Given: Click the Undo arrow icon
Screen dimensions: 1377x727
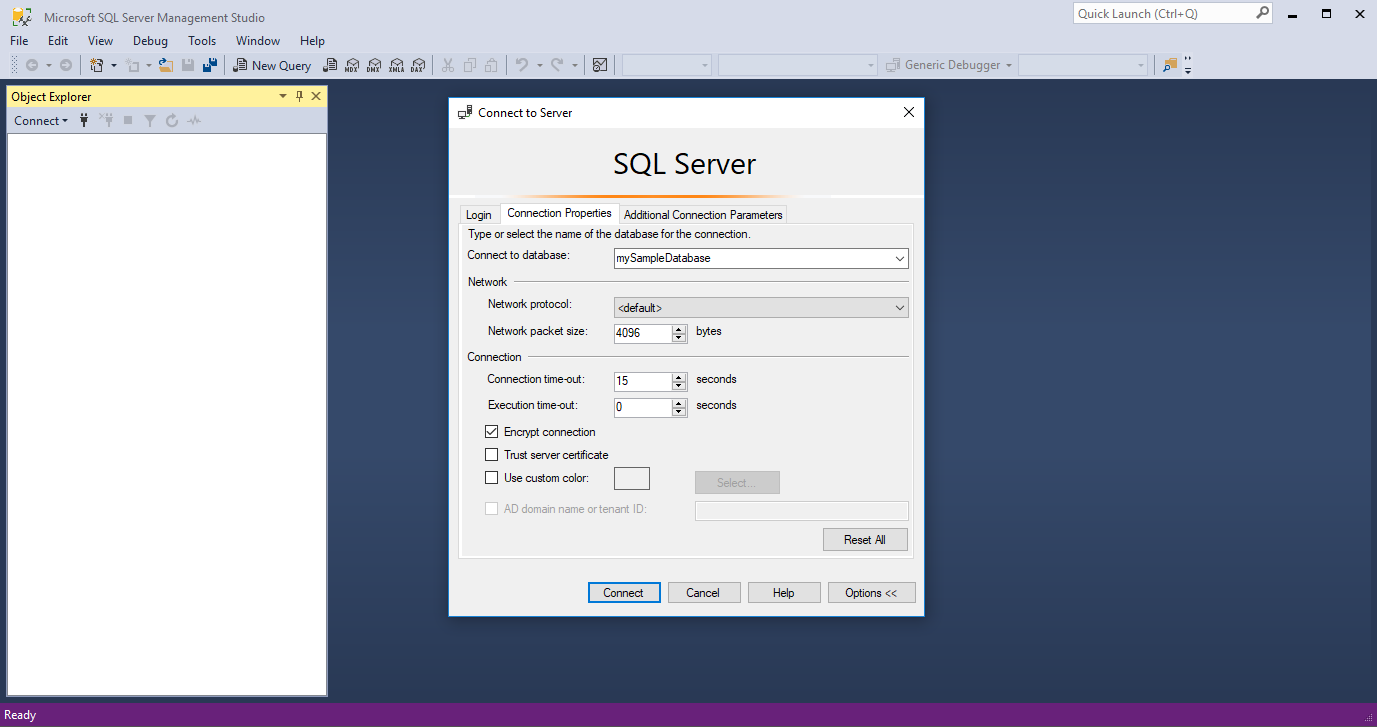Looking at the screenshot, I should pos(521,65).
